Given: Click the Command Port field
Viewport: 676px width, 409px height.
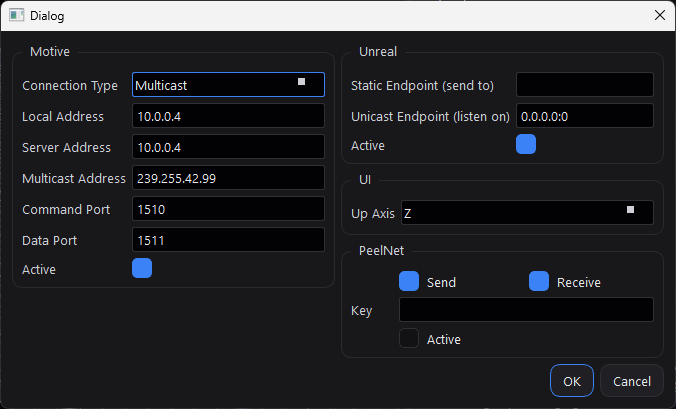Looking at the screenshot, I should pos(228,209).
